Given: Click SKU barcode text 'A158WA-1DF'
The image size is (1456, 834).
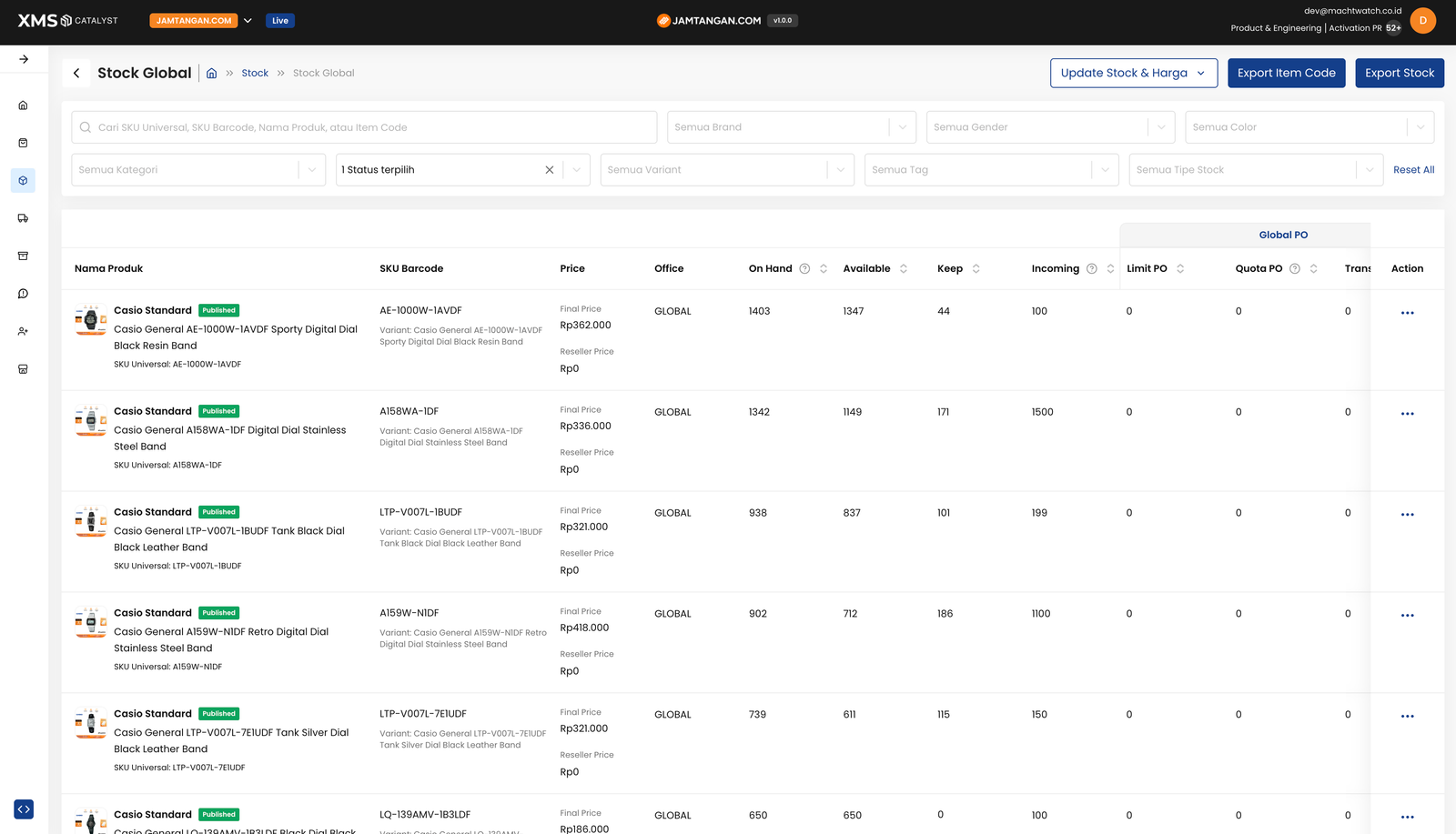Looking at the screenshot, I should 409,412.
